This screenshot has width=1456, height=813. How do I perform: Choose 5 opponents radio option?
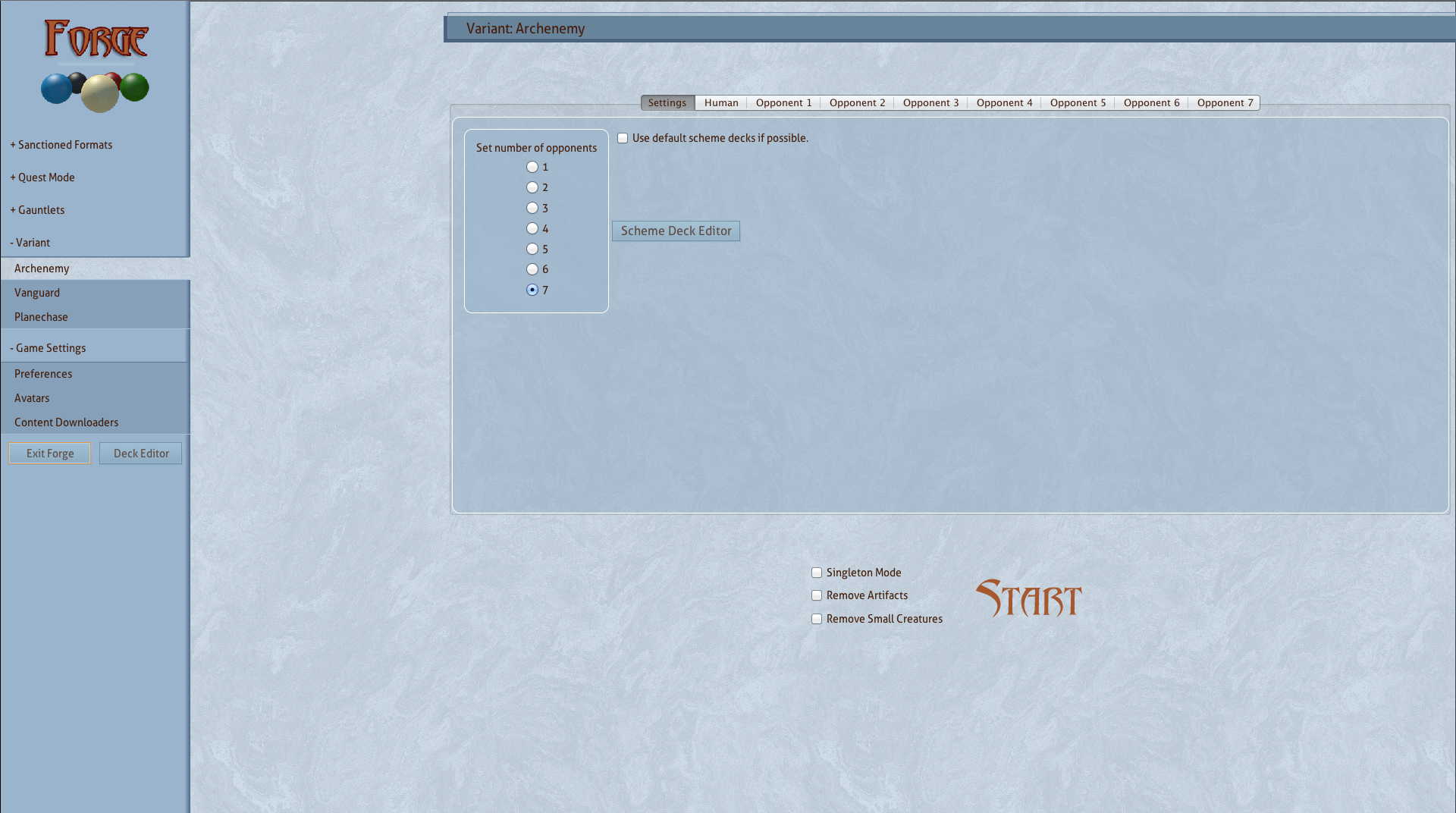532,249
